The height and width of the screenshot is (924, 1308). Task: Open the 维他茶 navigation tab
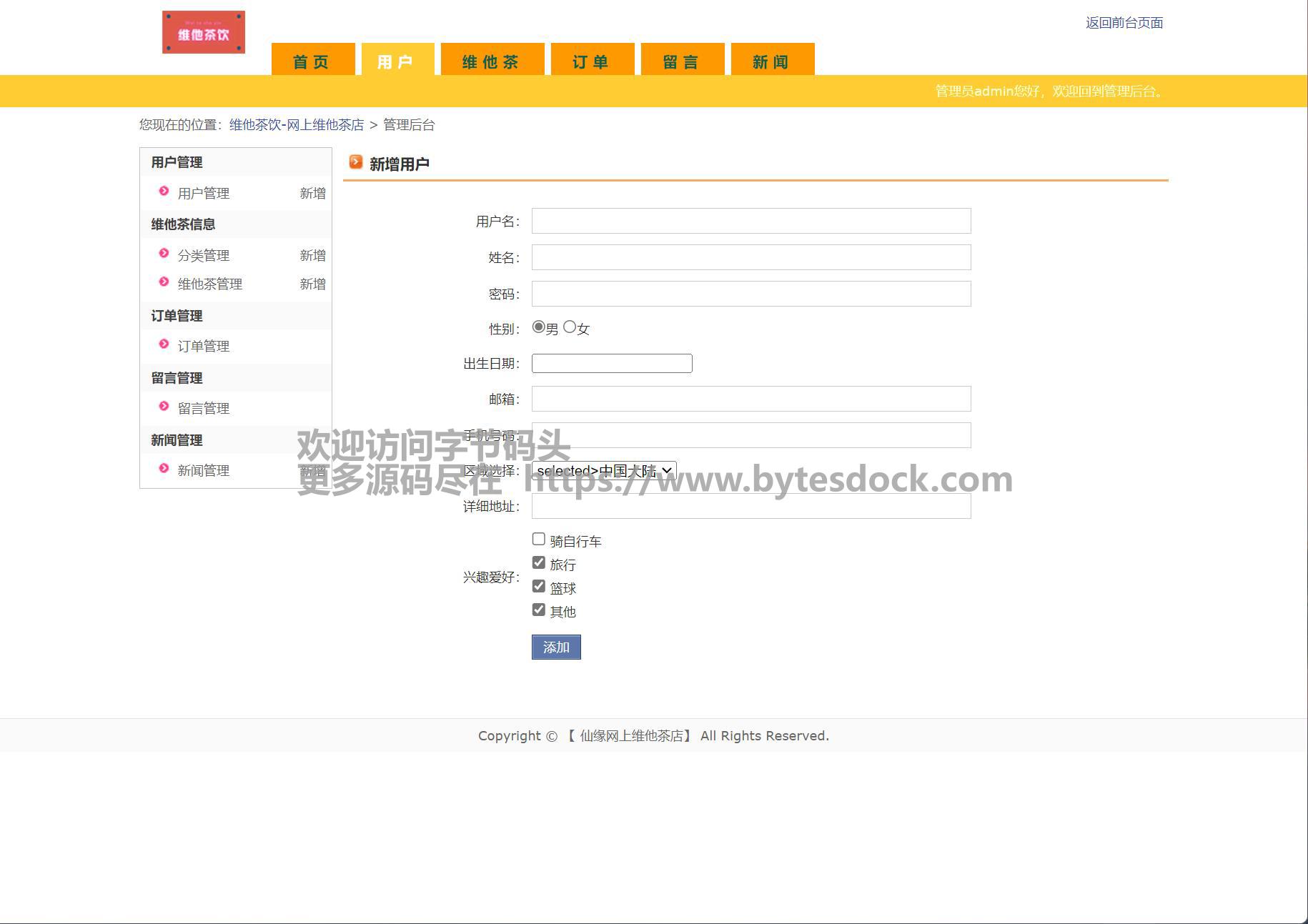[492, 61]
